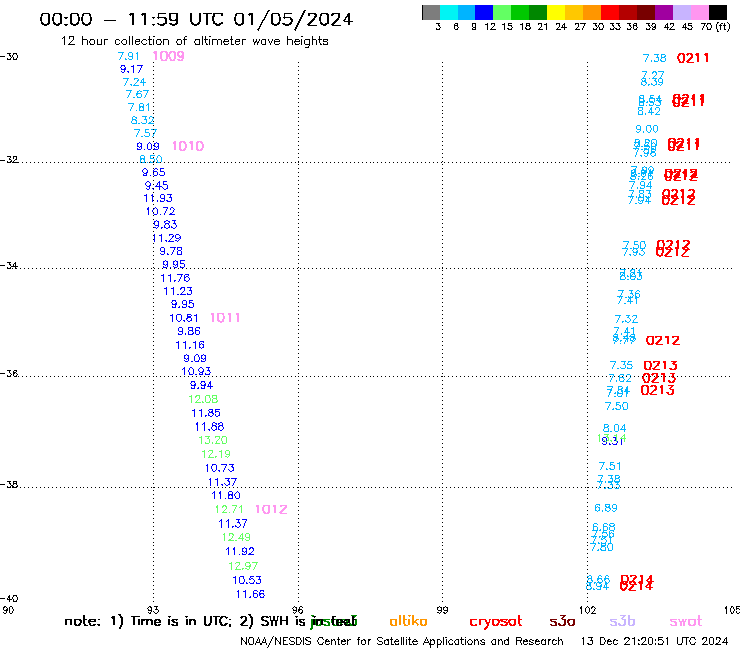Click the cryosat wave height value 7.32
The height and width of the screenshot is (650, 740).
point(626,319)
